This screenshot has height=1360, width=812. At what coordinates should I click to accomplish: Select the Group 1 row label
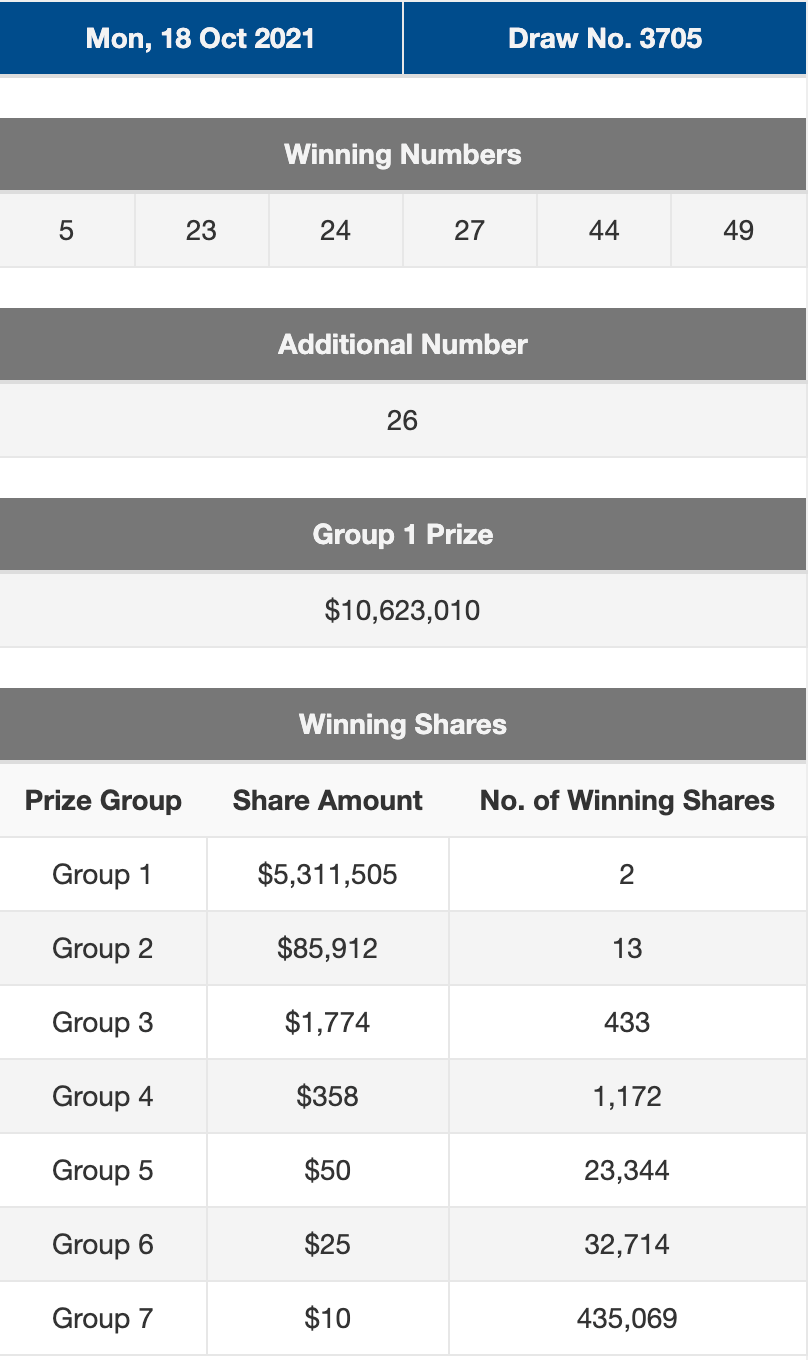102,875
